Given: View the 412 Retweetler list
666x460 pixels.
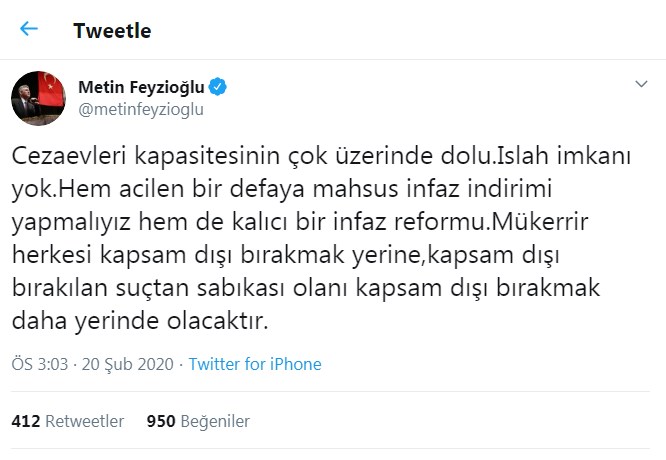Looking at the screenshot, I should click(68, 421).
